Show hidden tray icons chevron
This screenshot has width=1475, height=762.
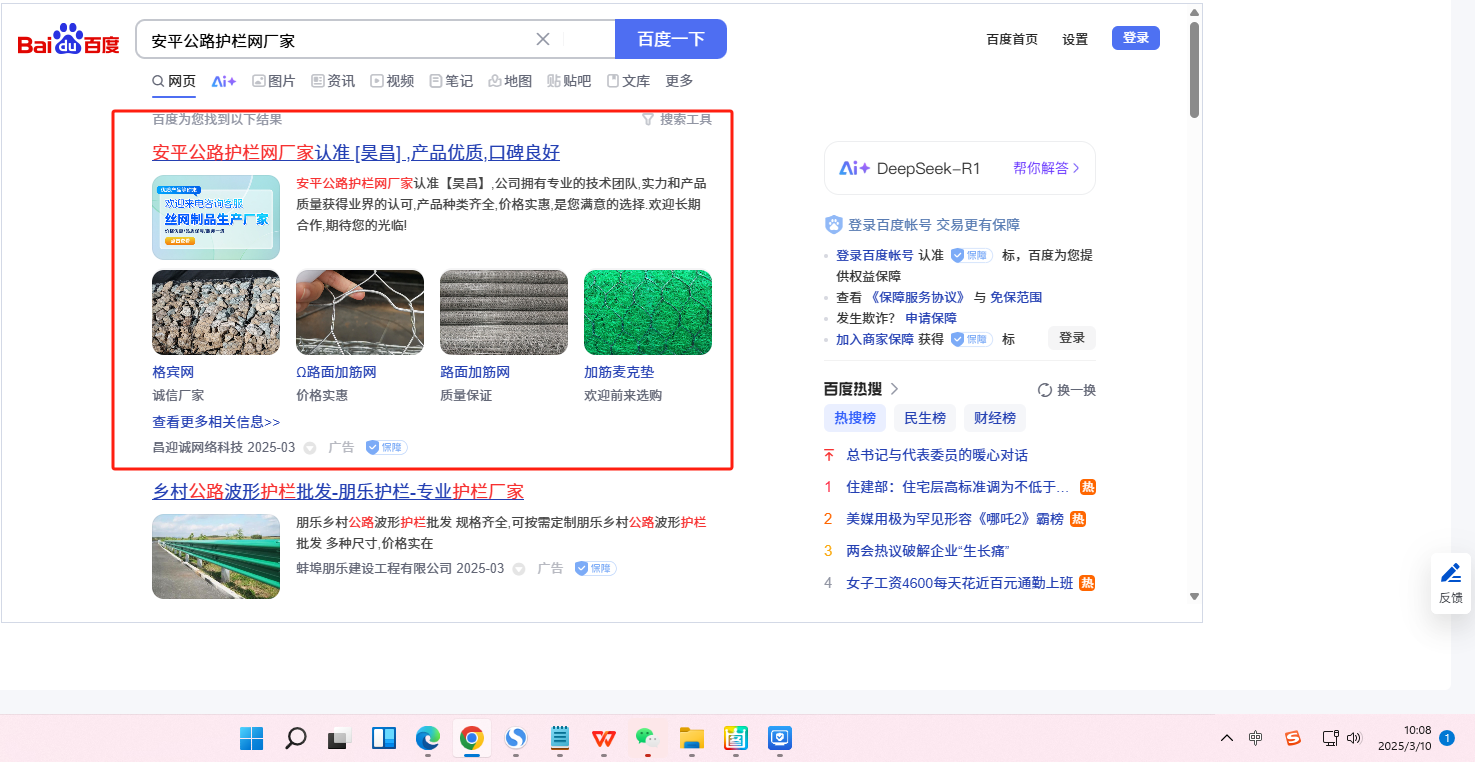tap(1227, 739)
